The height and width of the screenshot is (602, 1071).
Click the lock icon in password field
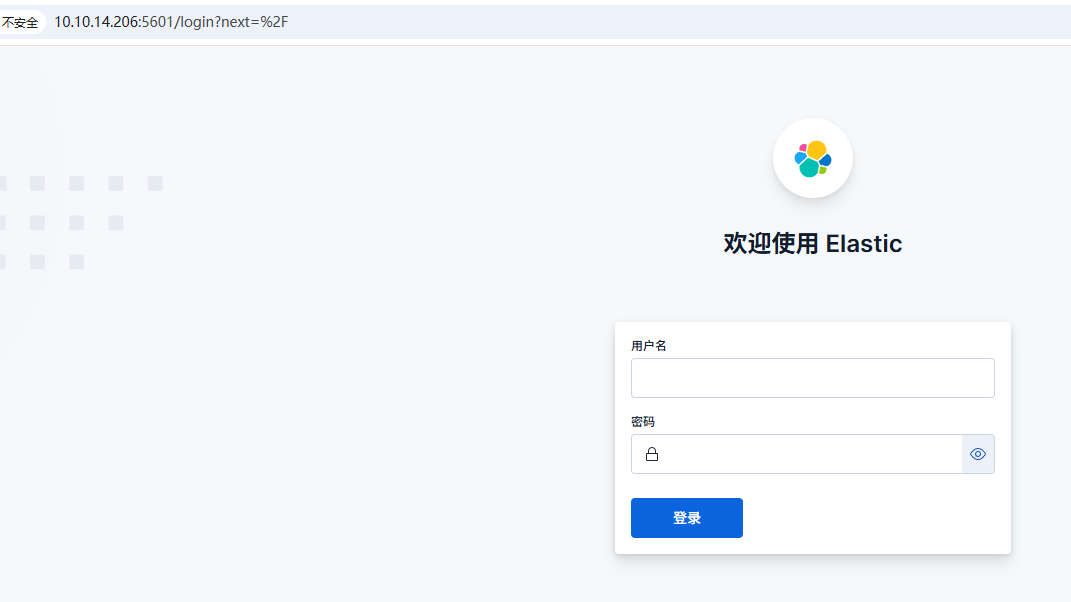pos(652,454)
